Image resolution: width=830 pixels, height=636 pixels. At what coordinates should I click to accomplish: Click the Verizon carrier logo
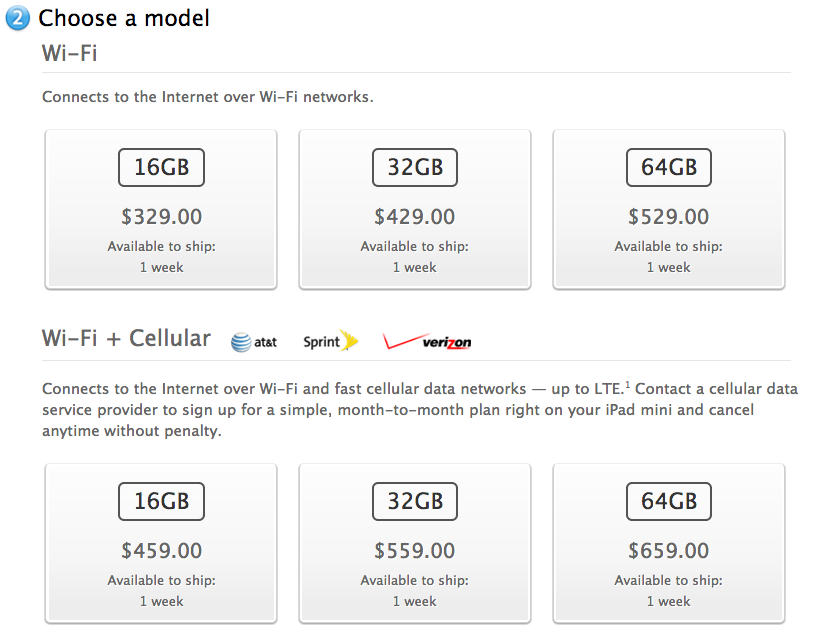[x=427, y=342]
